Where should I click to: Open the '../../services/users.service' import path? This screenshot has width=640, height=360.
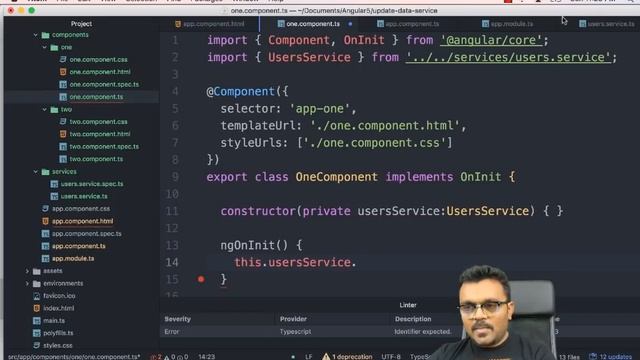508,57
